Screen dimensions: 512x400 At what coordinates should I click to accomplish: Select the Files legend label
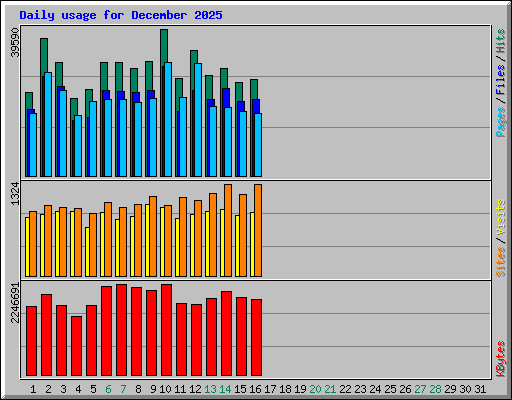(x=501, y=80)
